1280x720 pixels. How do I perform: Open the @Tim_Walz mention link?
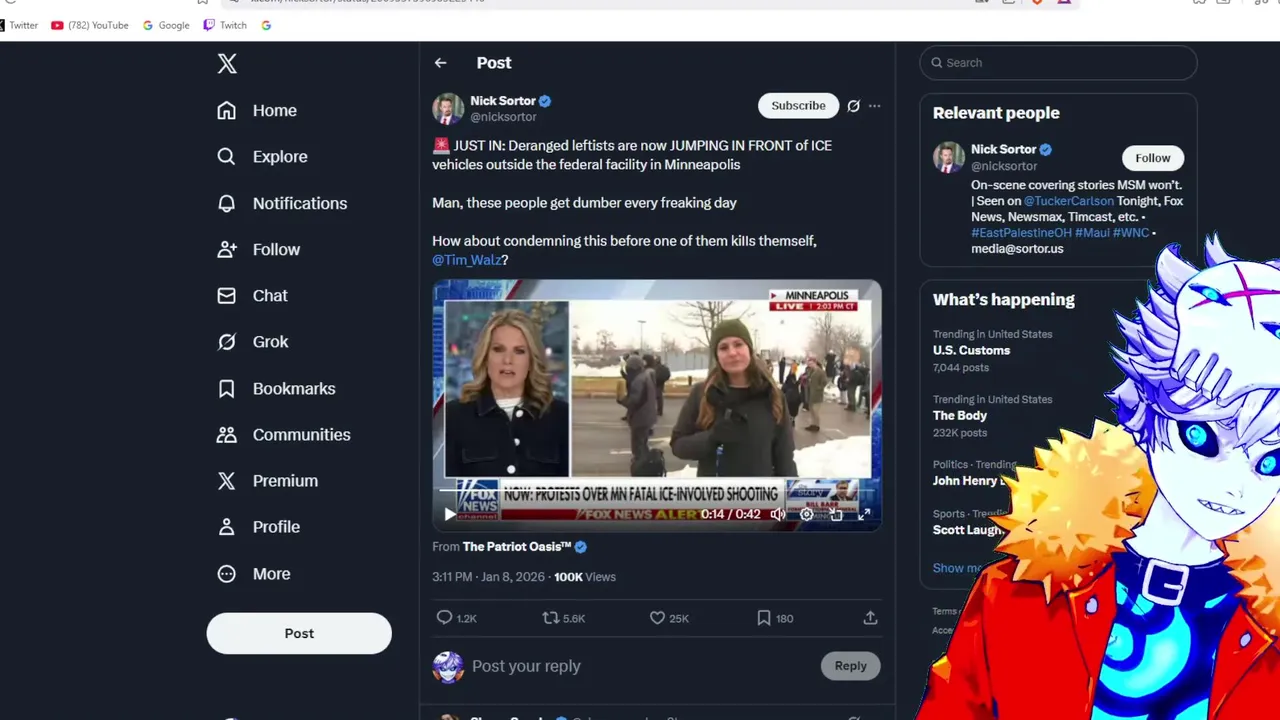pos(466,260)
